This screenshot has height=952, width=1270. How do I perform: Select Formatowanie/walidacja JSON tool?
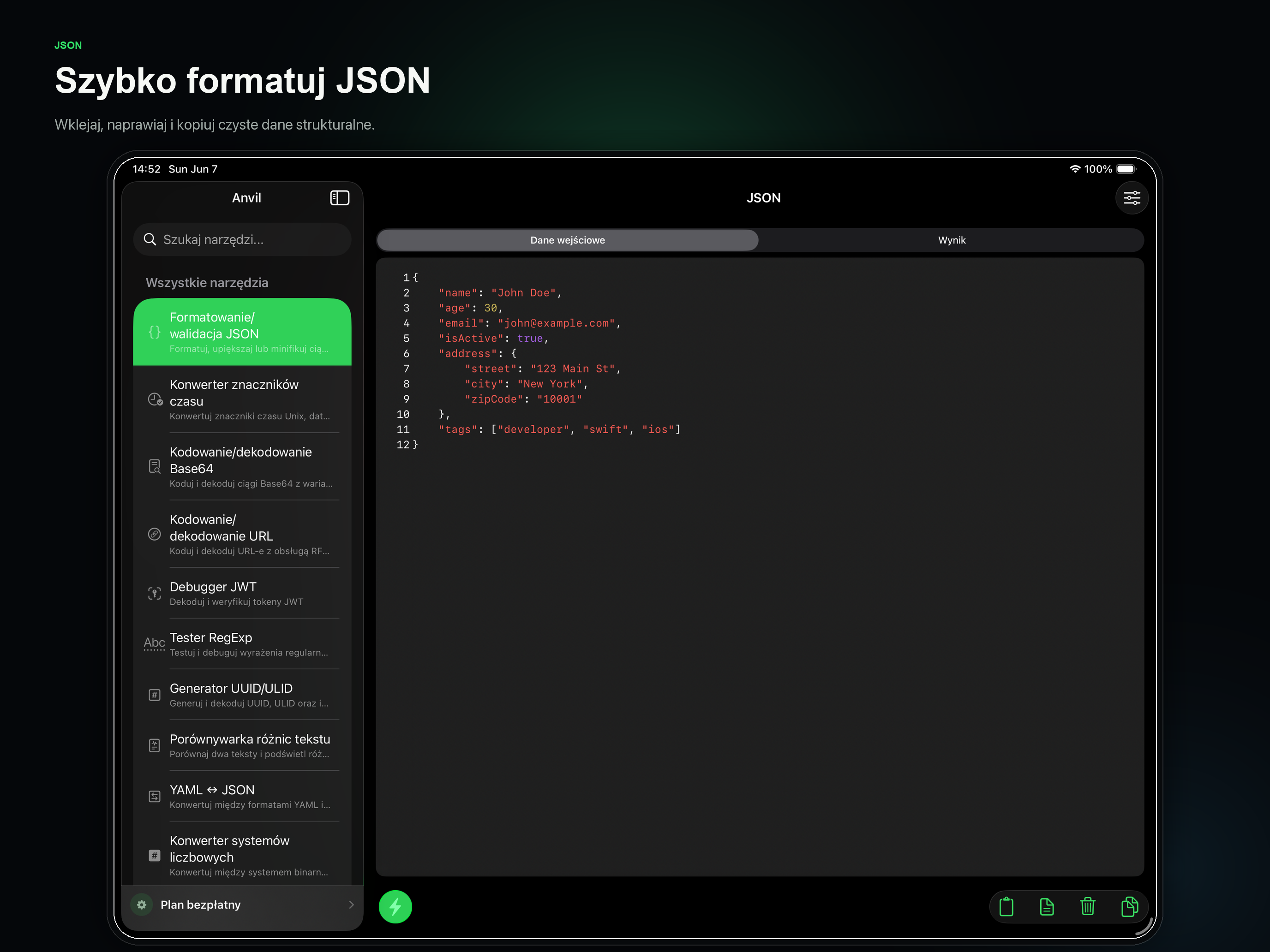[242, 332]
